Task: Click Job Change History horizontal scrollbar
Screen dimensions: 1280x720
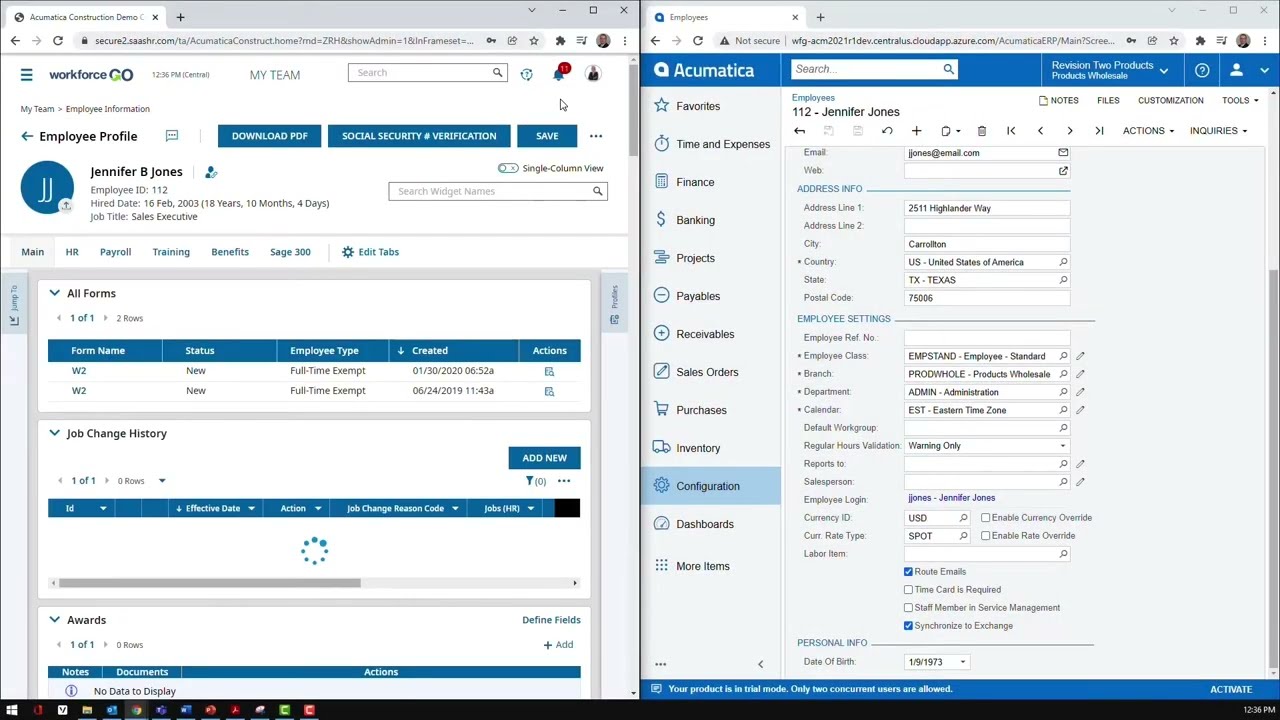Action: pyautogui.click(x=209, y=583)
